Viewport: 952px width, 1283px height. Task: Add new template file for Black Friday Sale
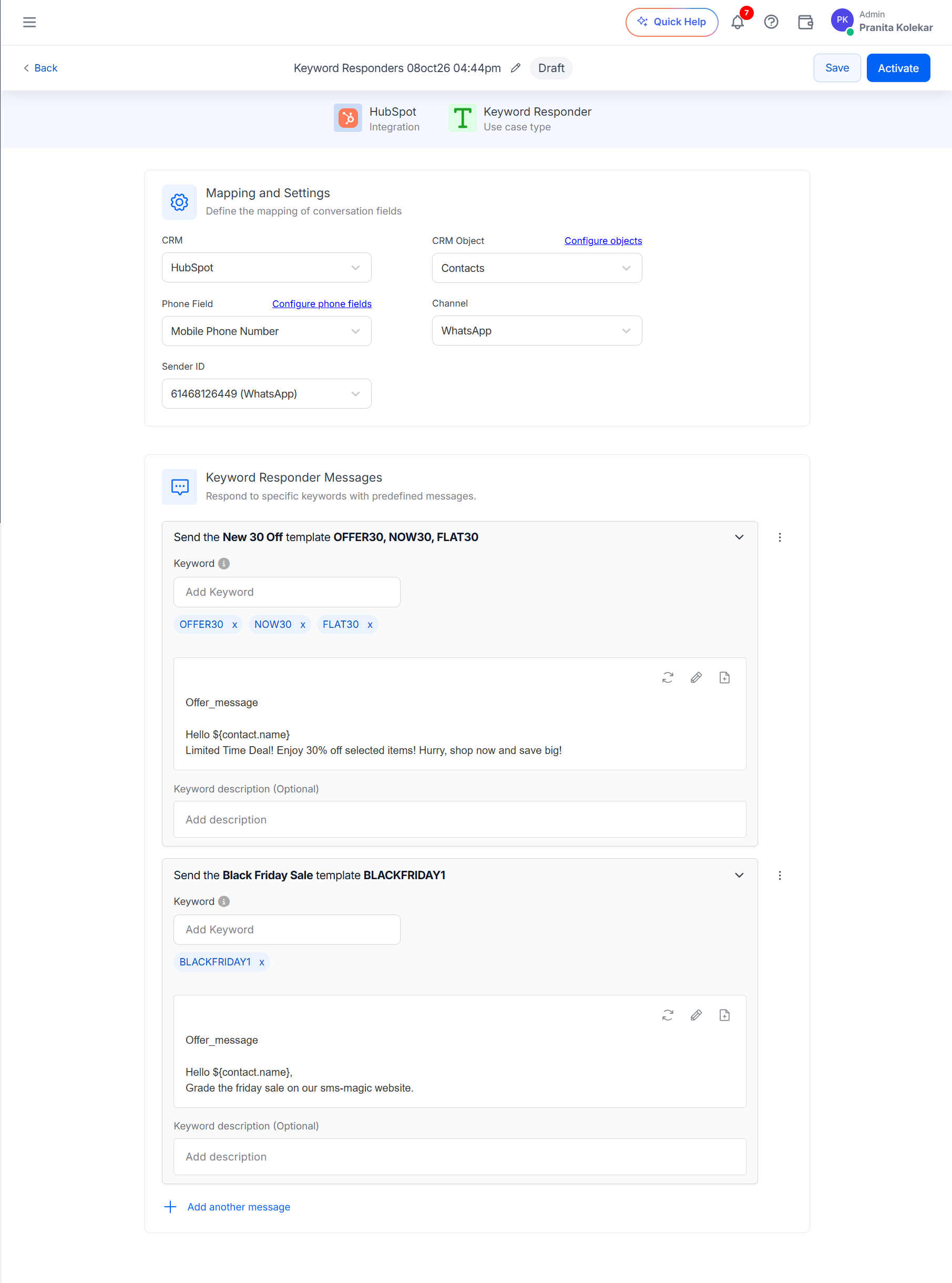[724, 1015]
